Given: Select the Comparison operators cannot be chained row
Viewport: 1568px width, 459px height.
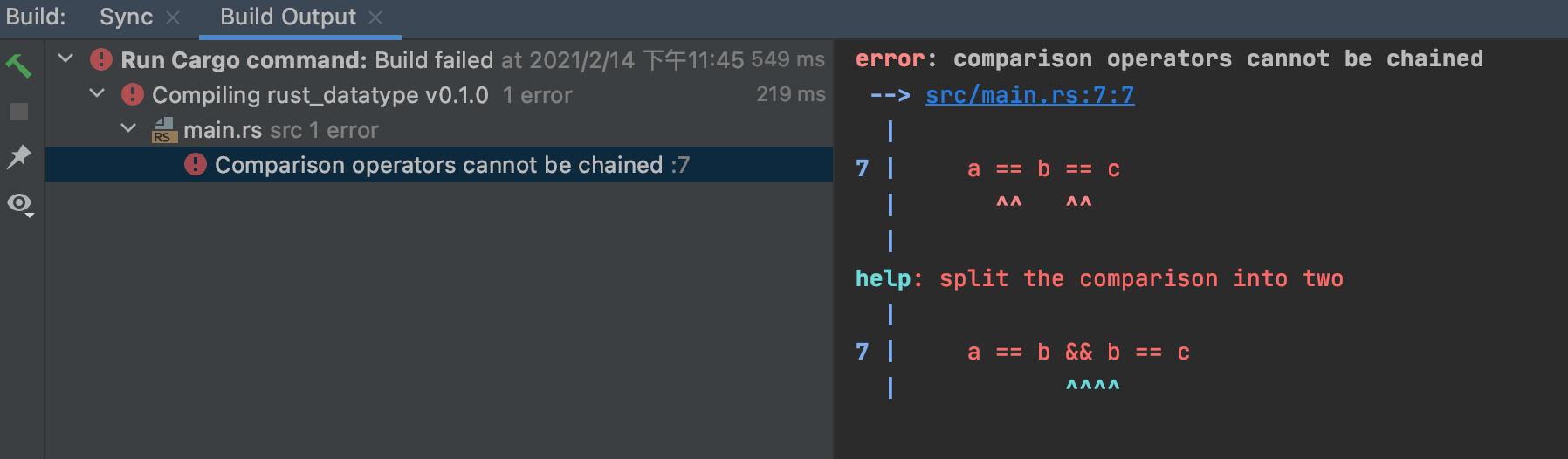Looking at the screenshot, I should (x=438, y=165).
